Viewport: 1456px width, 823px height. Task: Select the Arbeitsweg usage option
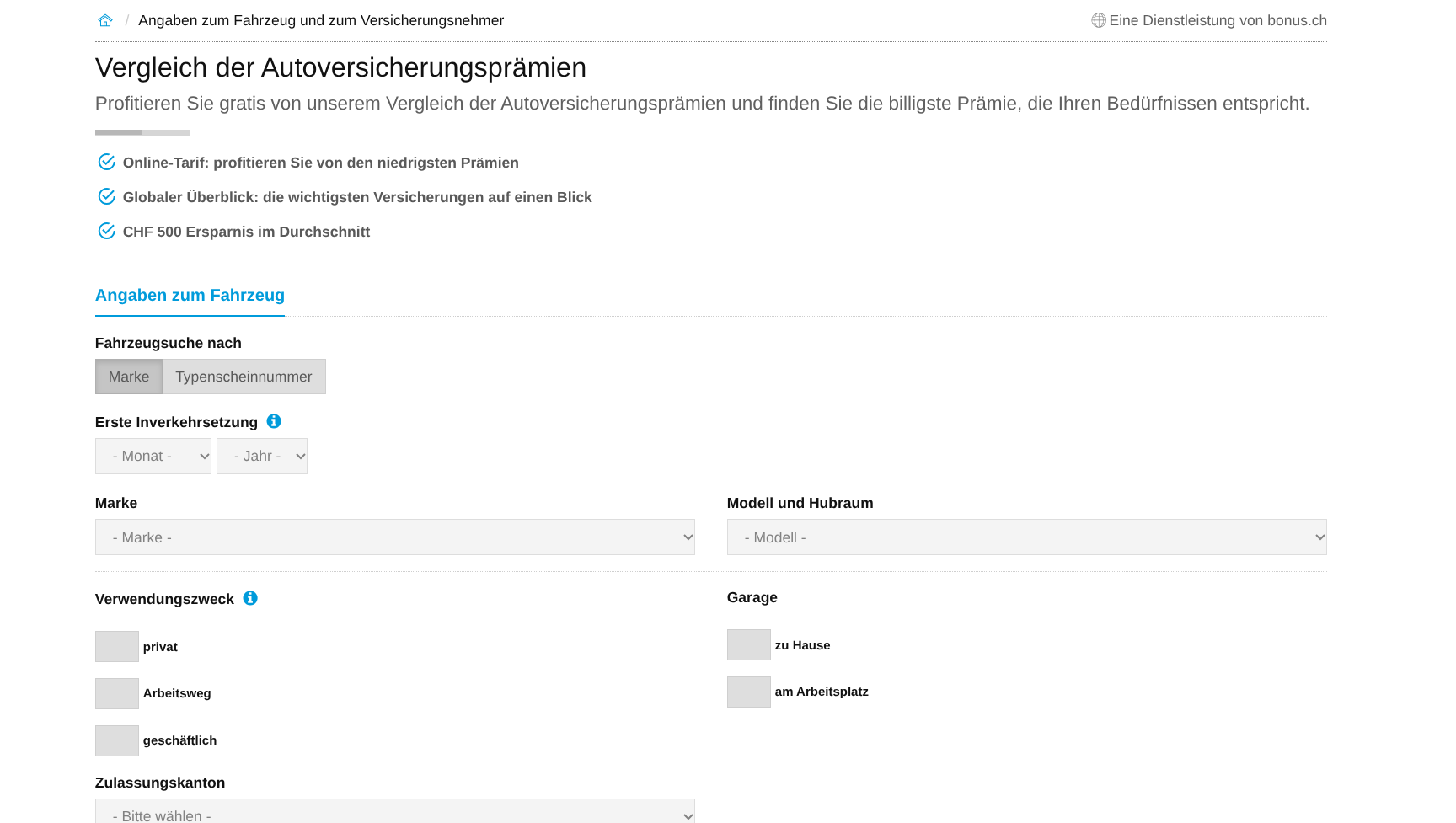[x=117, y=693]
